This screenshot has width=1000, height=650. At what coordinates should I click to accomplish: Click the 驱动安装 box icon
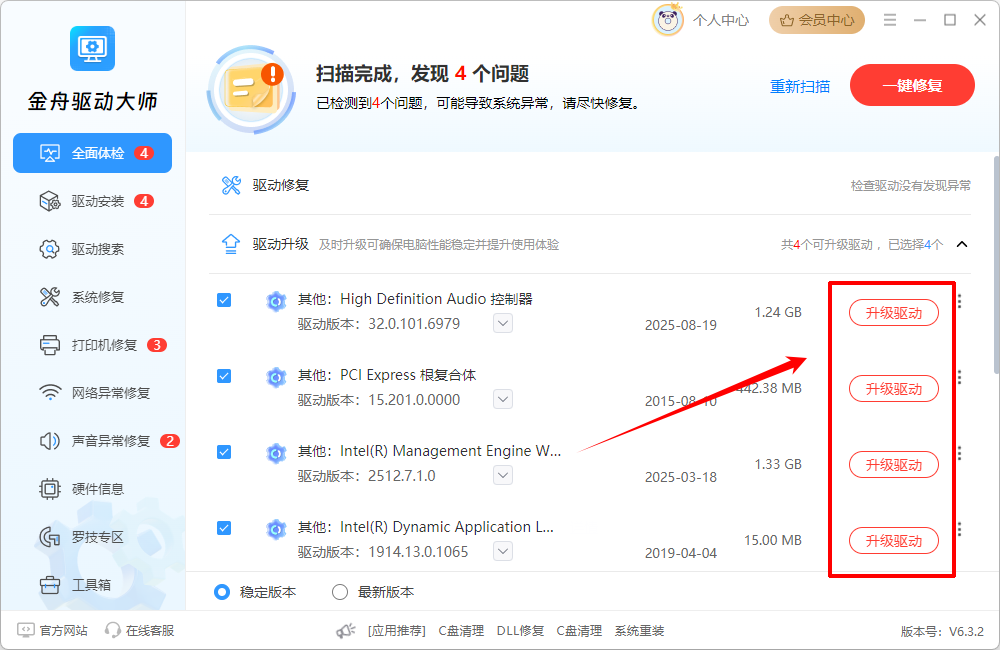coord(50,202)
